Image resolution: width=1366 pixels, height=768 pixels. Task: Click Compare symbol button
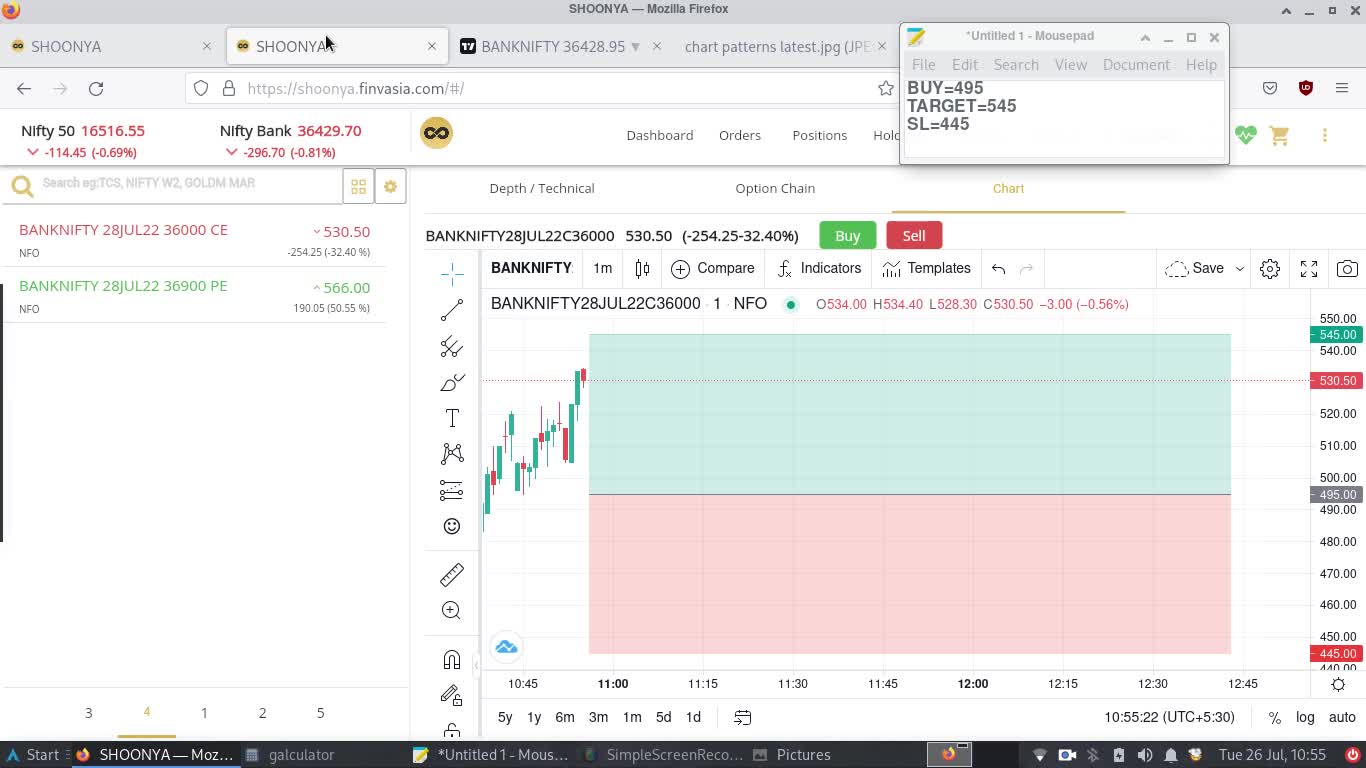713,268
